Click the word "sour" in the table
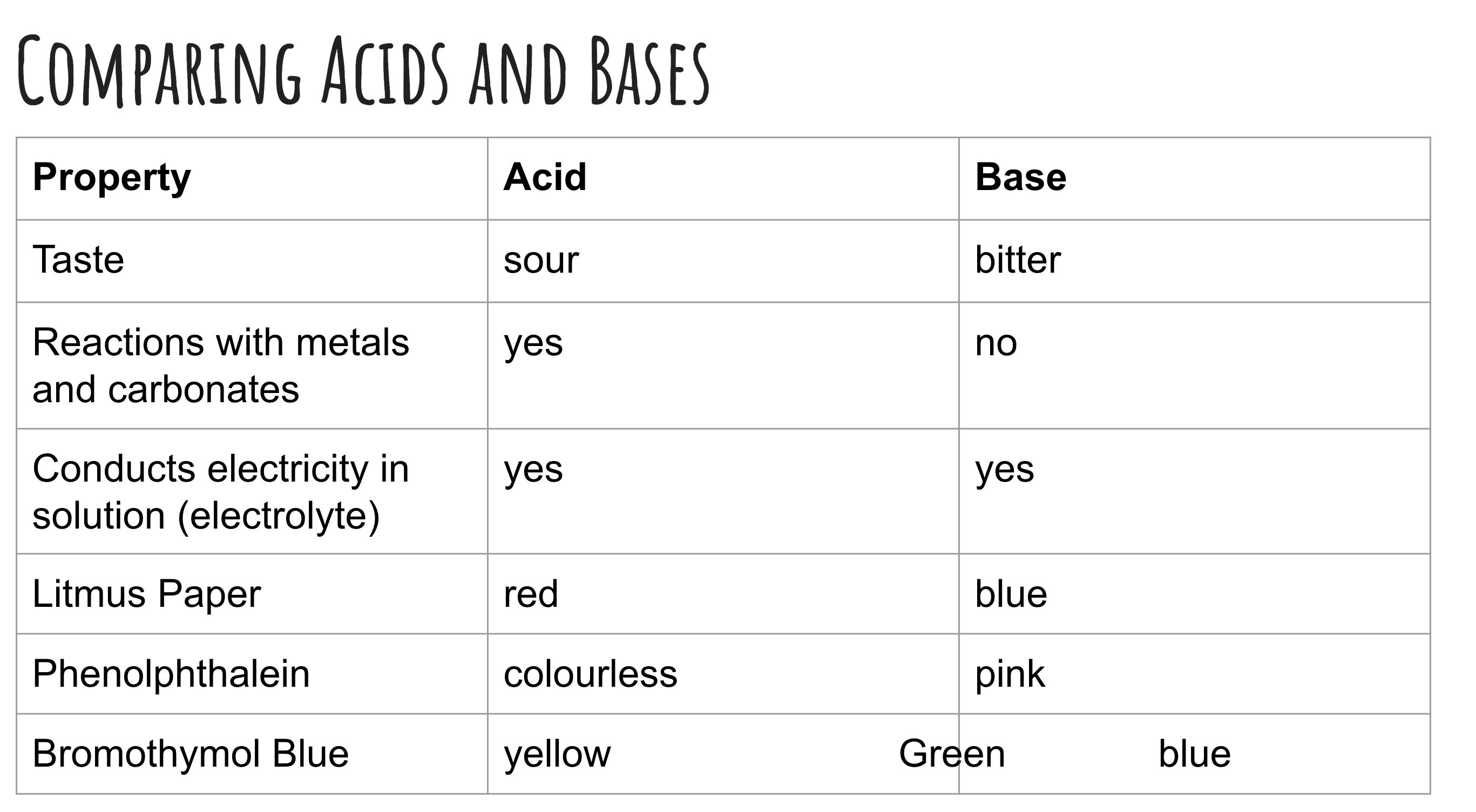Viewport: 1476px width, 812px height. (x=541, y=261)
